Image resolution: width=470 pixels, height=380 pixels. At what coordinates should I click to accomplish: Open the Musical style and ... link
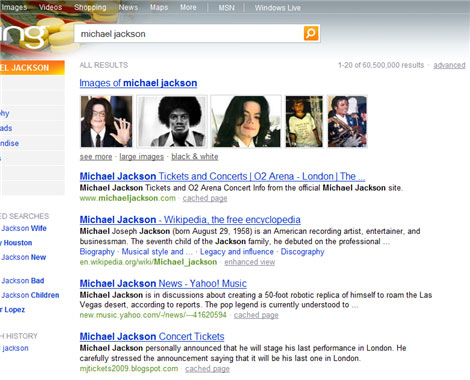click(x=157, y=252)
